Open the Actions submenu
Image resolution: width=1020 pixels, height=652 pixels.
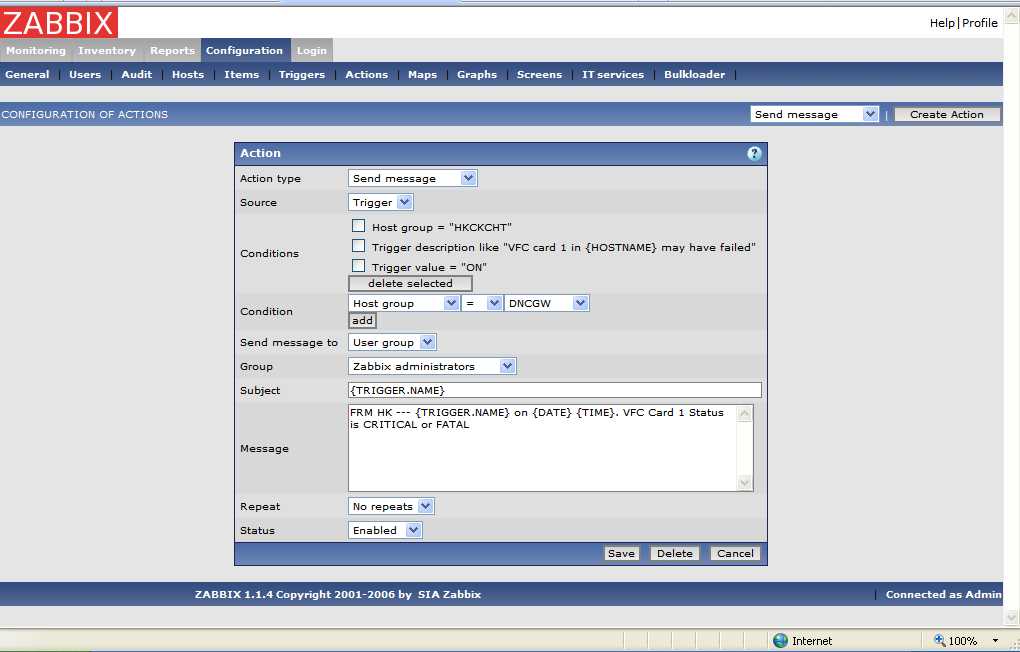tap(367, 75)
